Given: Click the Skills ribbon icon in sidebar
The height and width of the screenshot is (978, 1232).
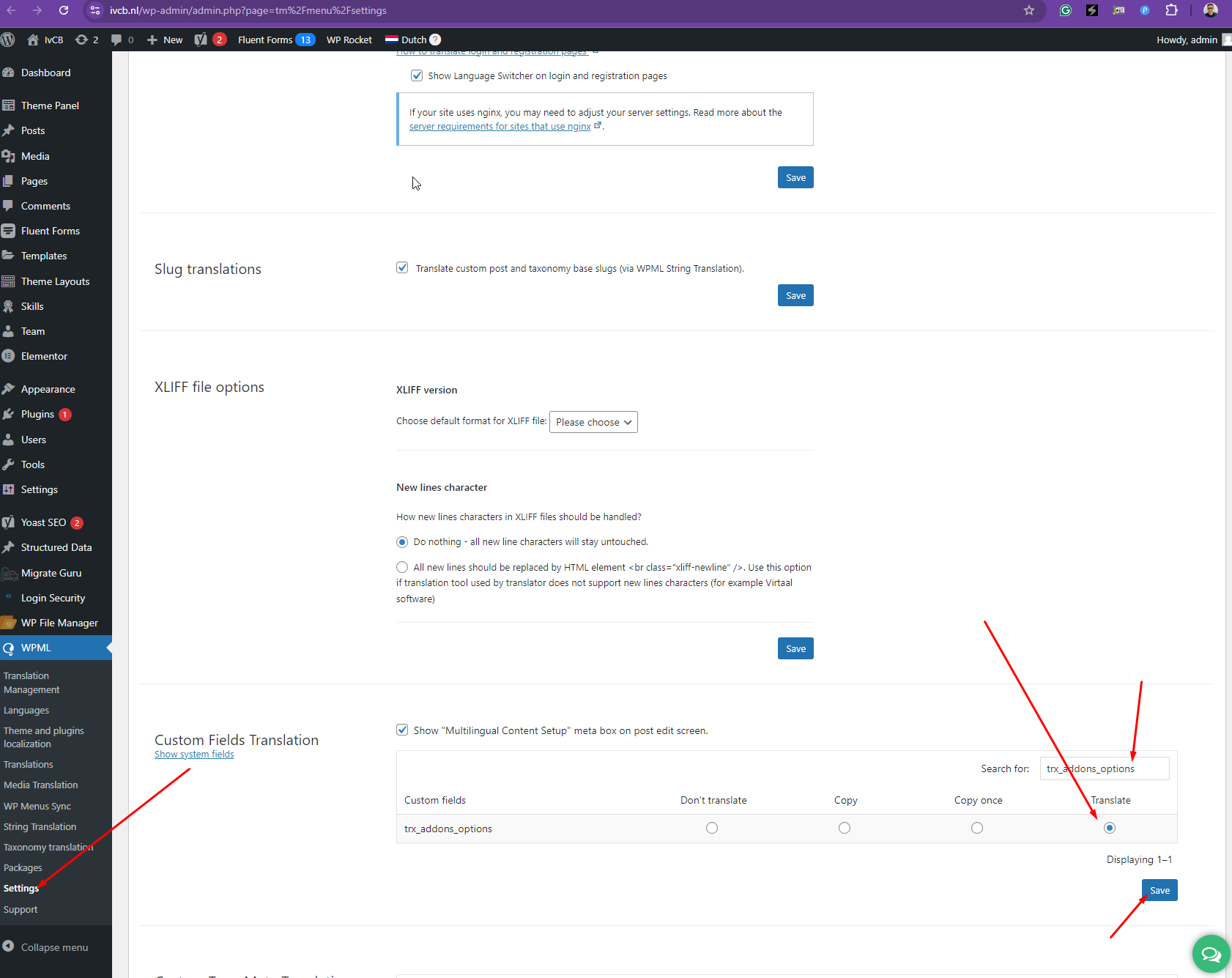Looking at the screenshot, I should 8,306.
